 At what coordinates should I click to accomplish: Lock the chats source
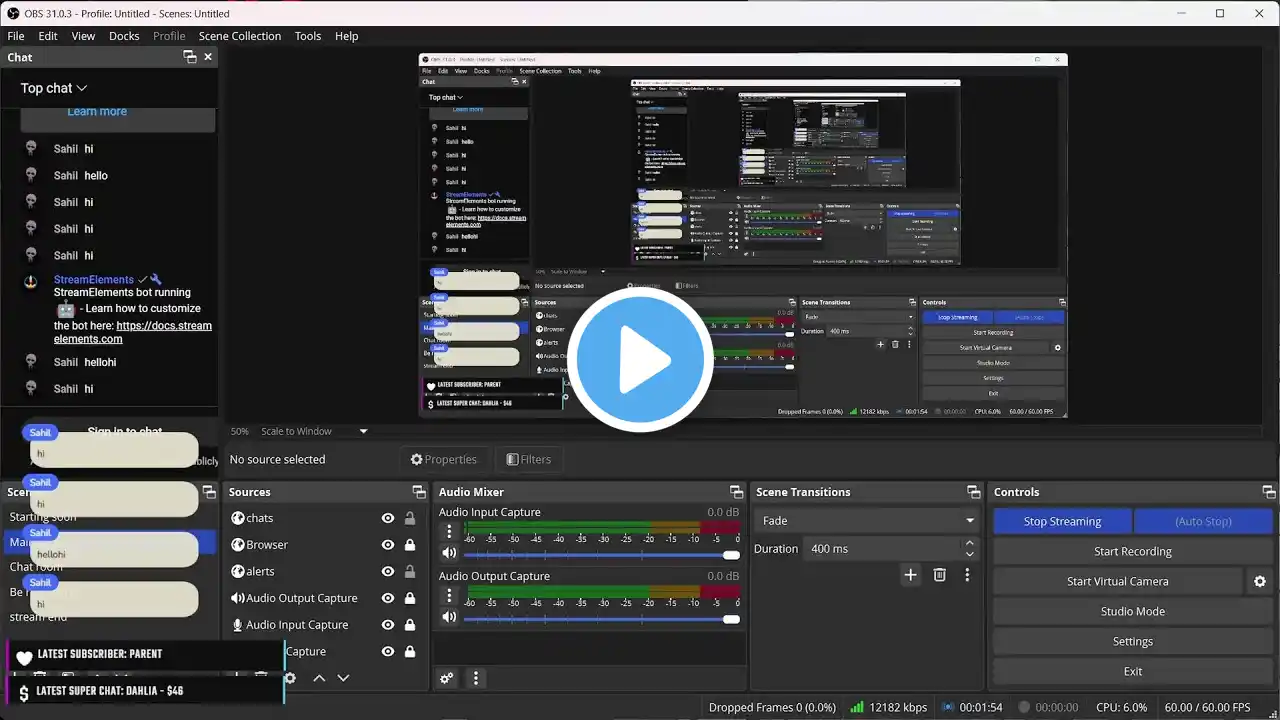click(x=410, y=518)
